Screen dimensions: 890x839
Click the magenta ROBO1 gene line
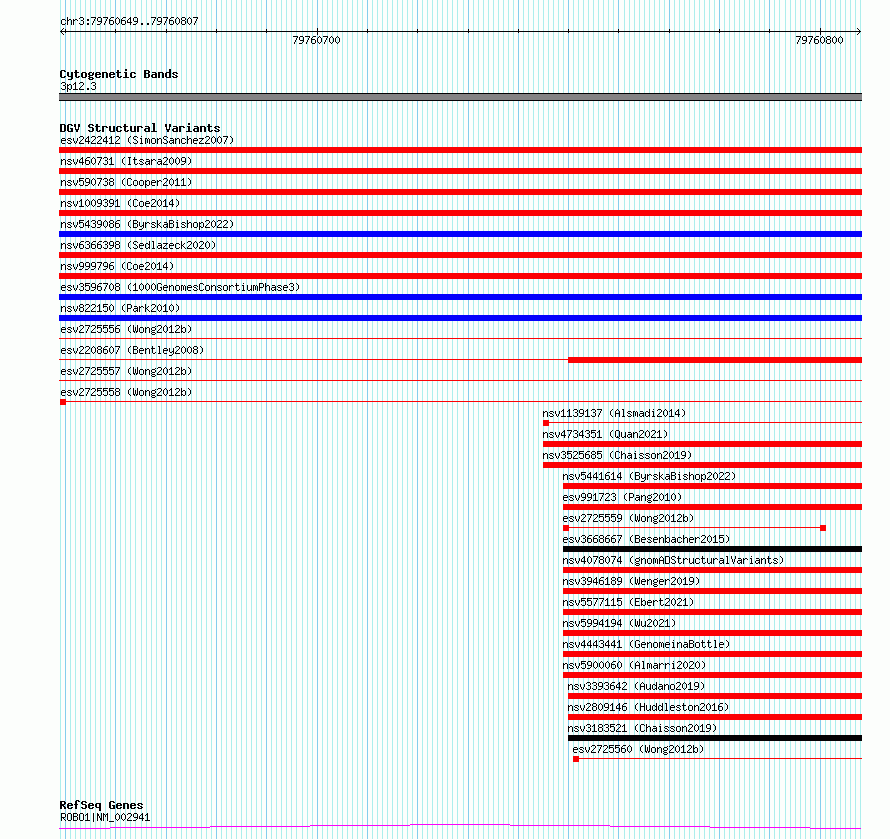pyautogui.click(x=460, y=827)
